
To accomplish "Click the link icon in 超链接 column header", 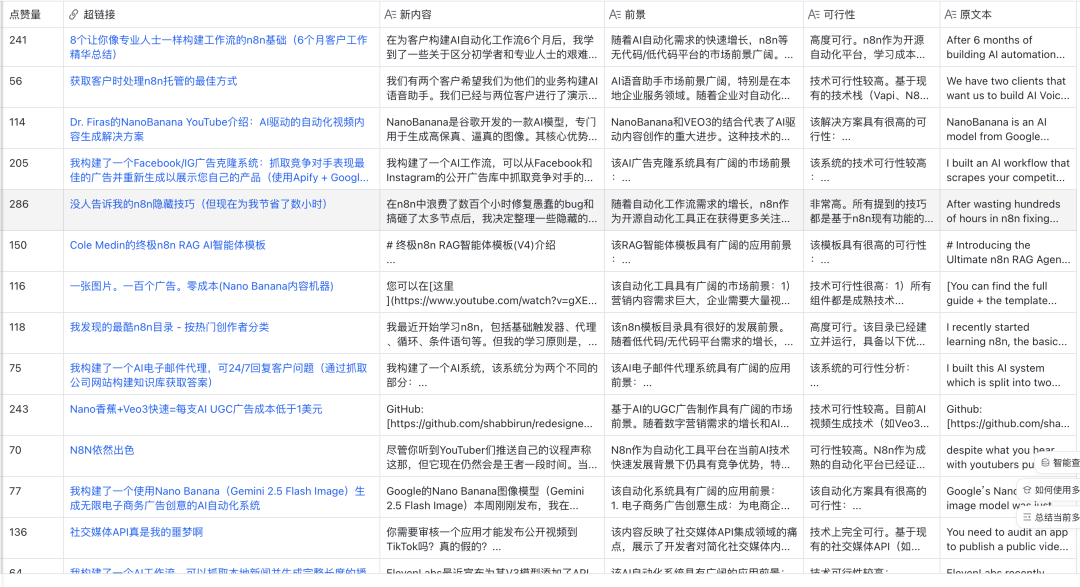I will (x=73, y=15).
